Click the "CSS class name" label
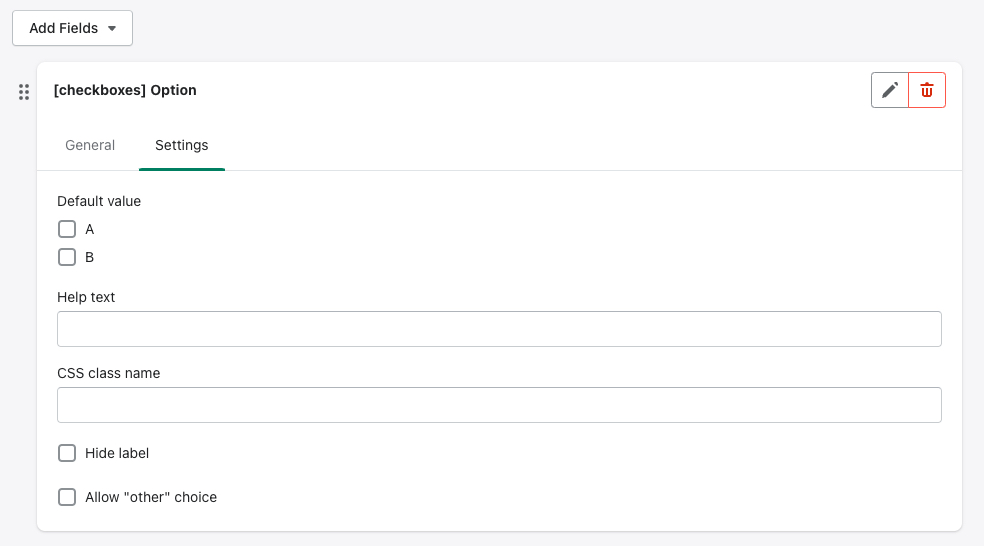The image size is (984, 546). coord(109,373)
